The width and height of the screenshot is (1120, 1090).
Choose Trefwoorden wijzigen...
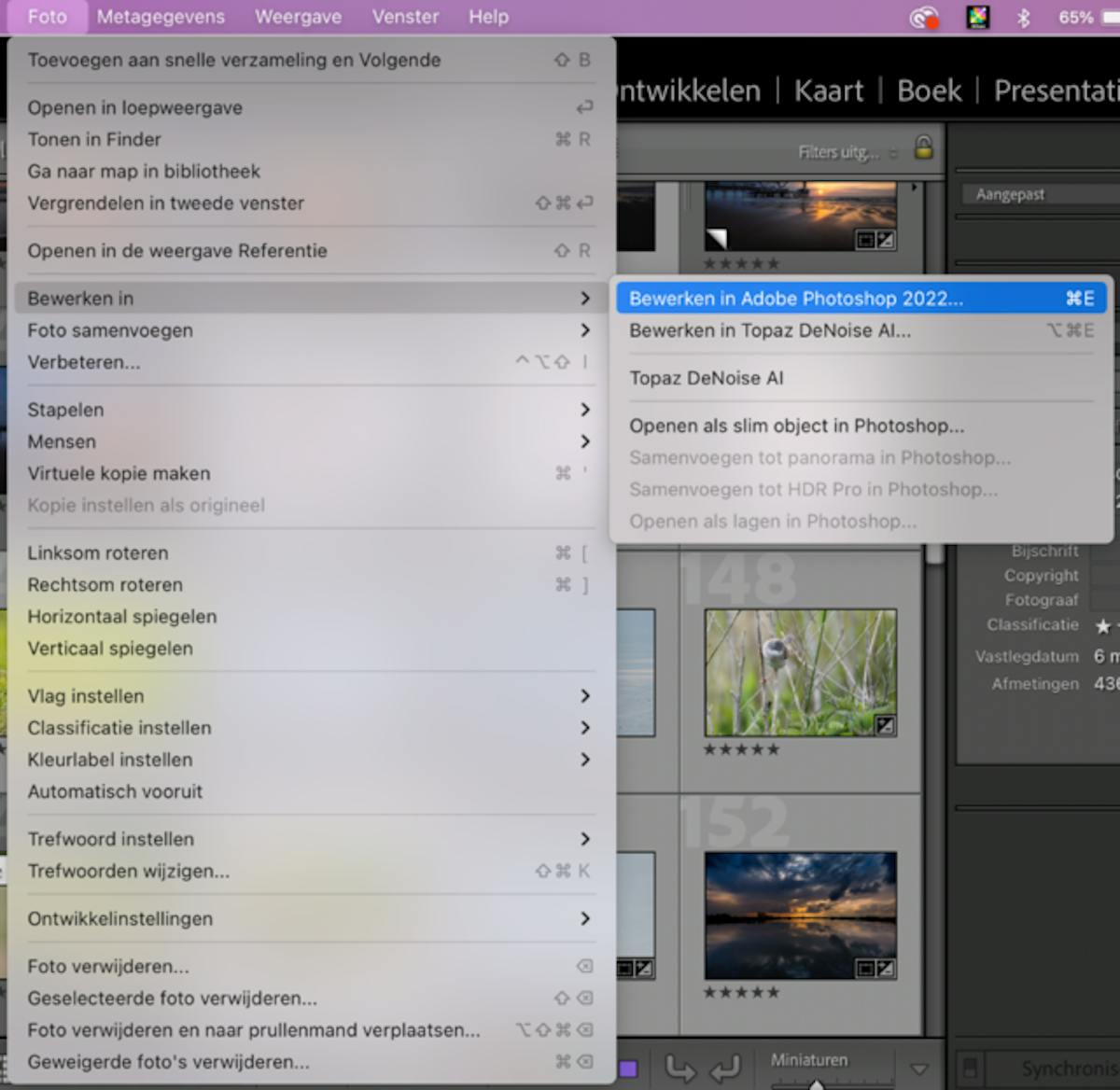311,870
